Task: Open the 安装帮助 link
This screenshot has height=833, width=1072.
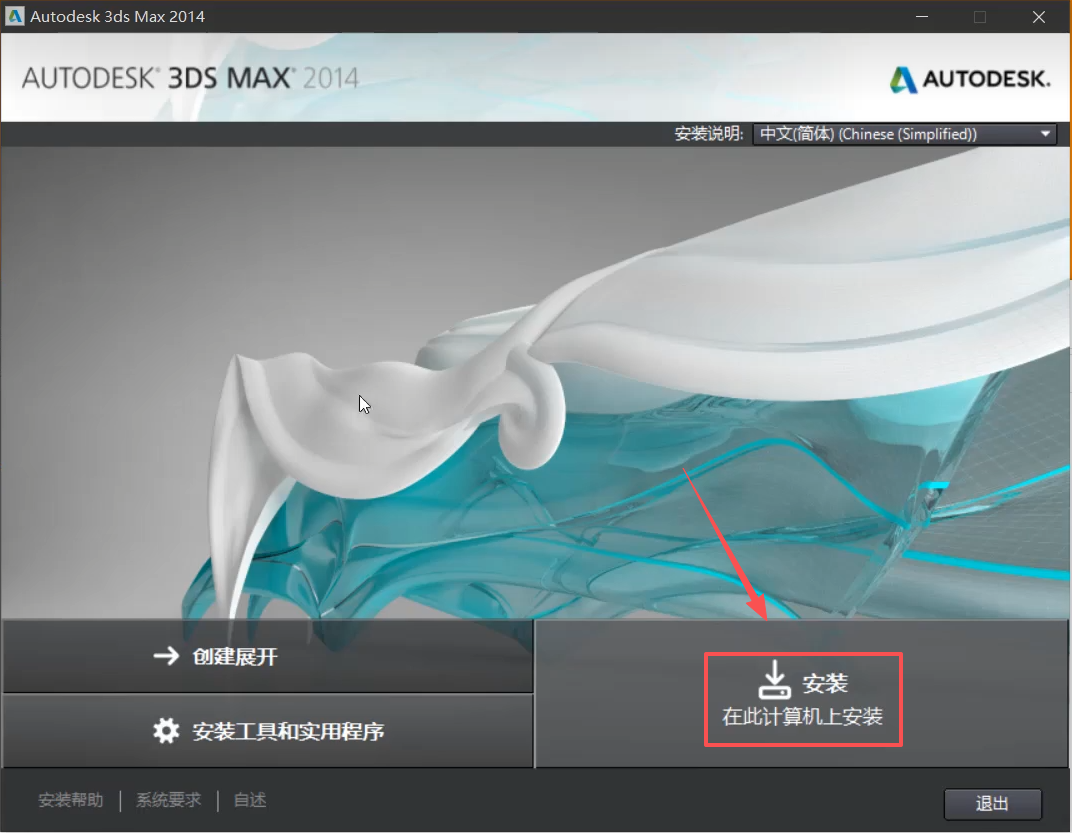Action: (x=70, y=800)
